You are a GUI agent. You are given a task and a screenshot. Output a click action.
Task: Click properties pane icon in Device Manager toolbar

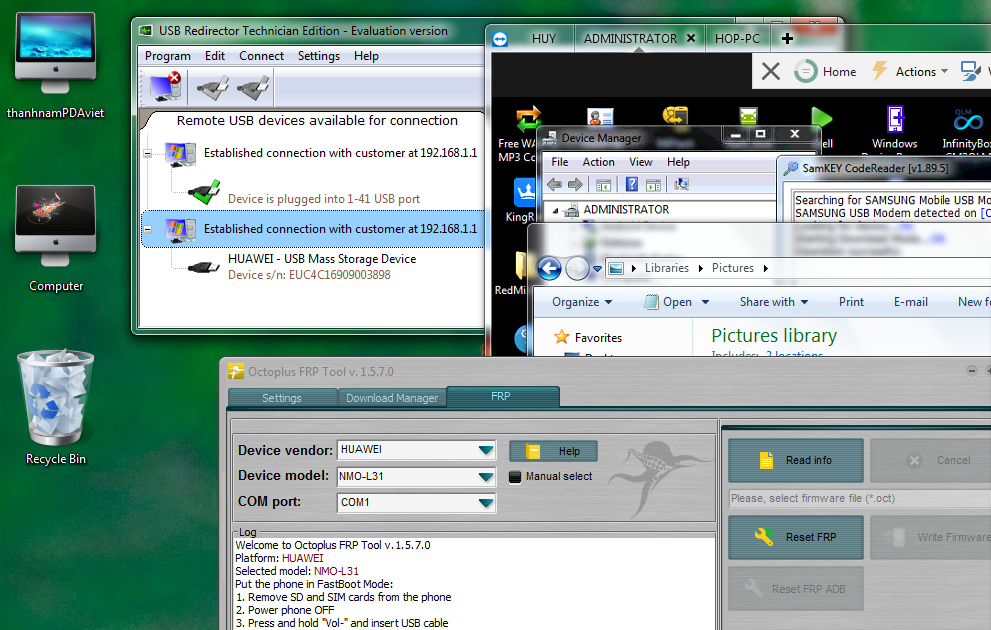point(654,185)
